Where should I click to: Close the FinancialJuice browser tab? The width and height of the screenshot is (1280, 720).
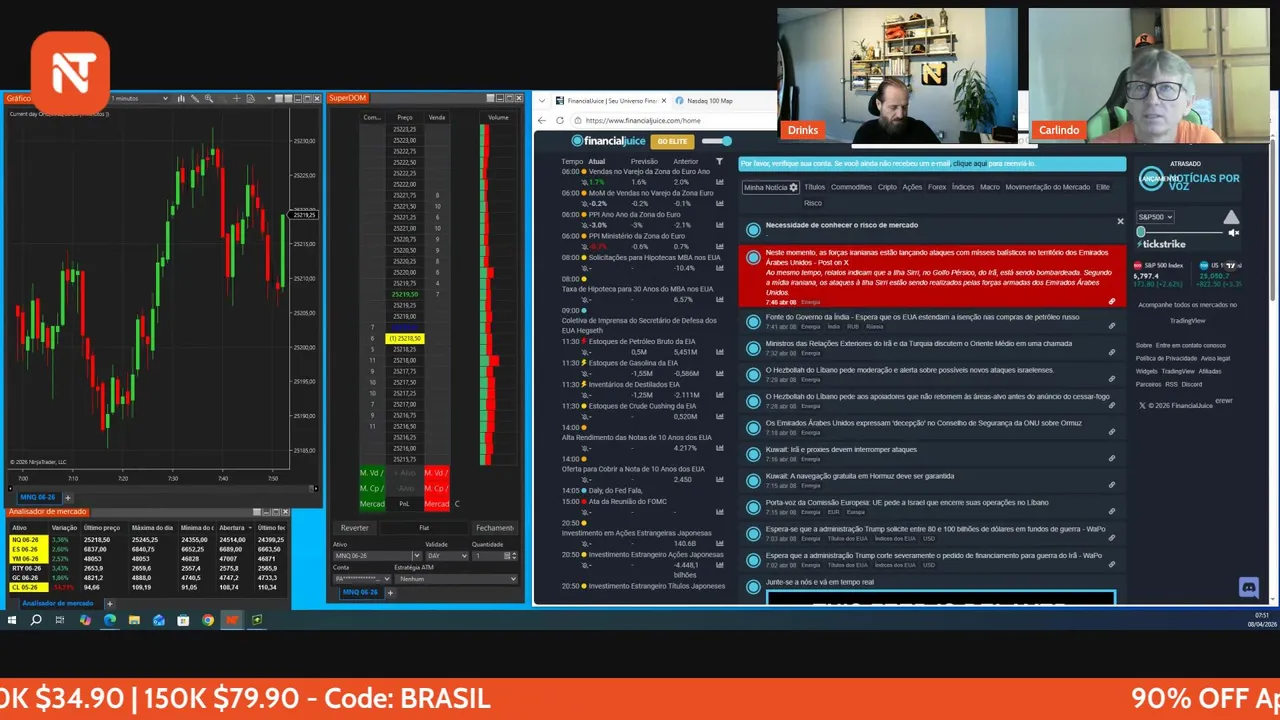point(664,101)
